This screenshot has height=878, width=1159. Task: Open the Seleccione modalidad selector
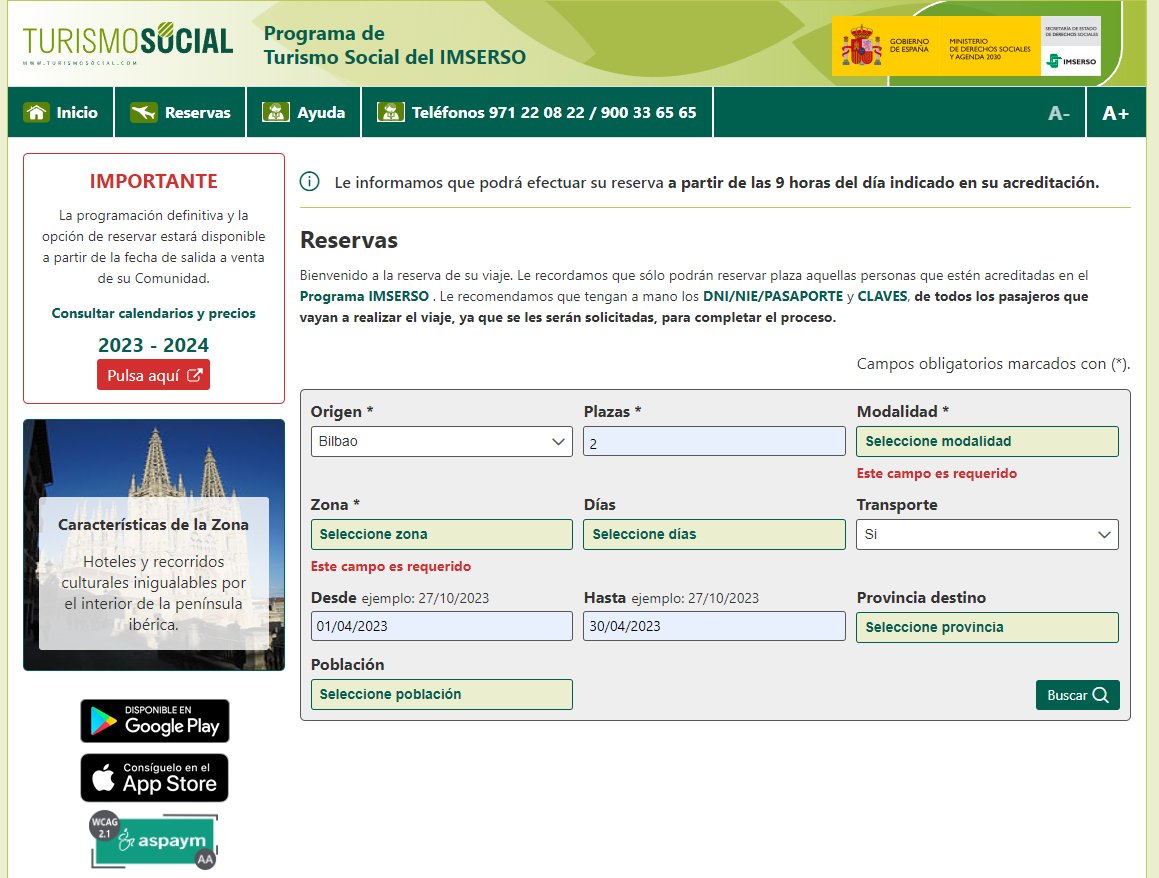pos(988,441)
